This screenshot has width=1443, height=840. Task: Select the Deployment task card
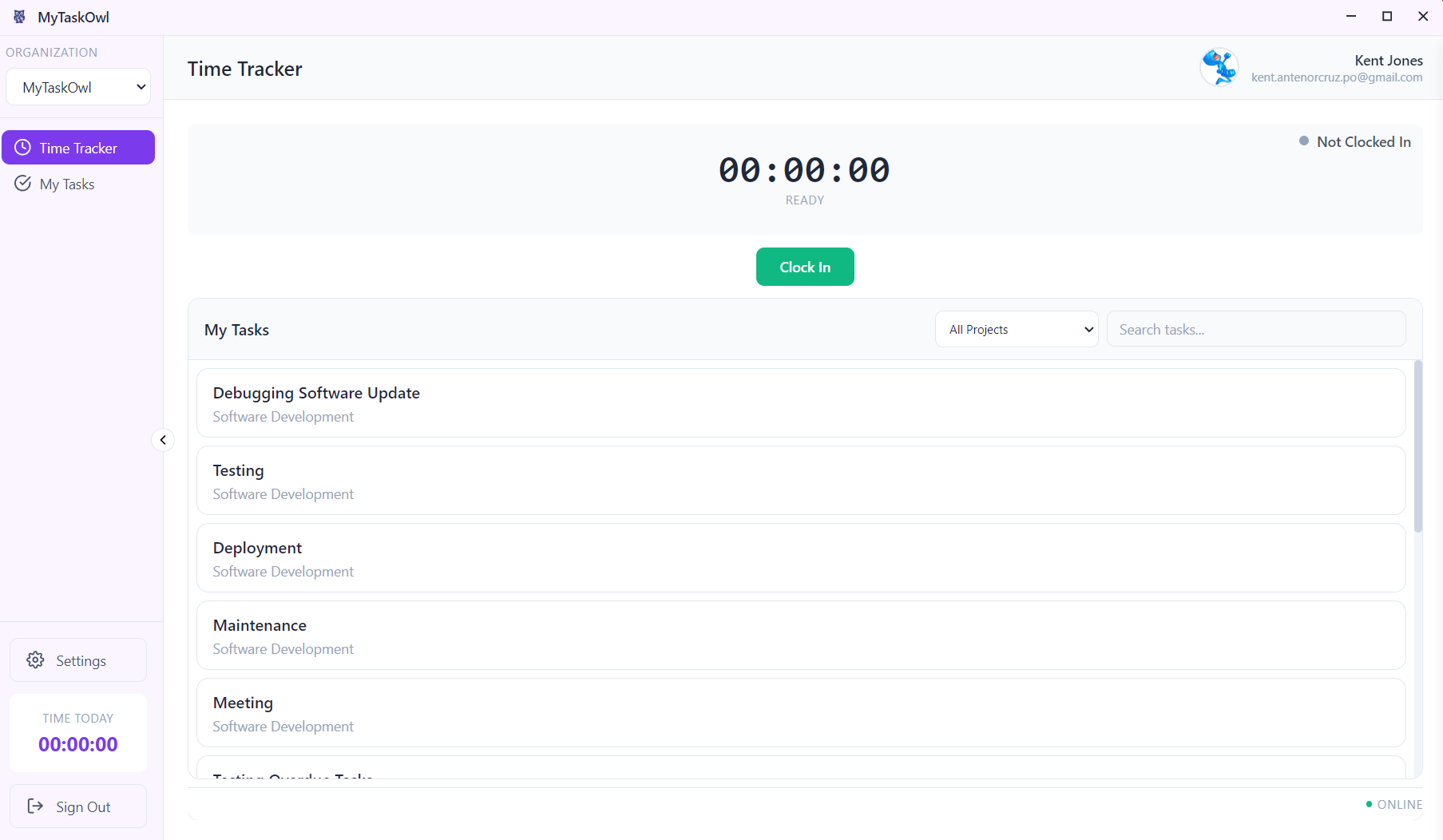pyautogui.click(x=801, y=558)
